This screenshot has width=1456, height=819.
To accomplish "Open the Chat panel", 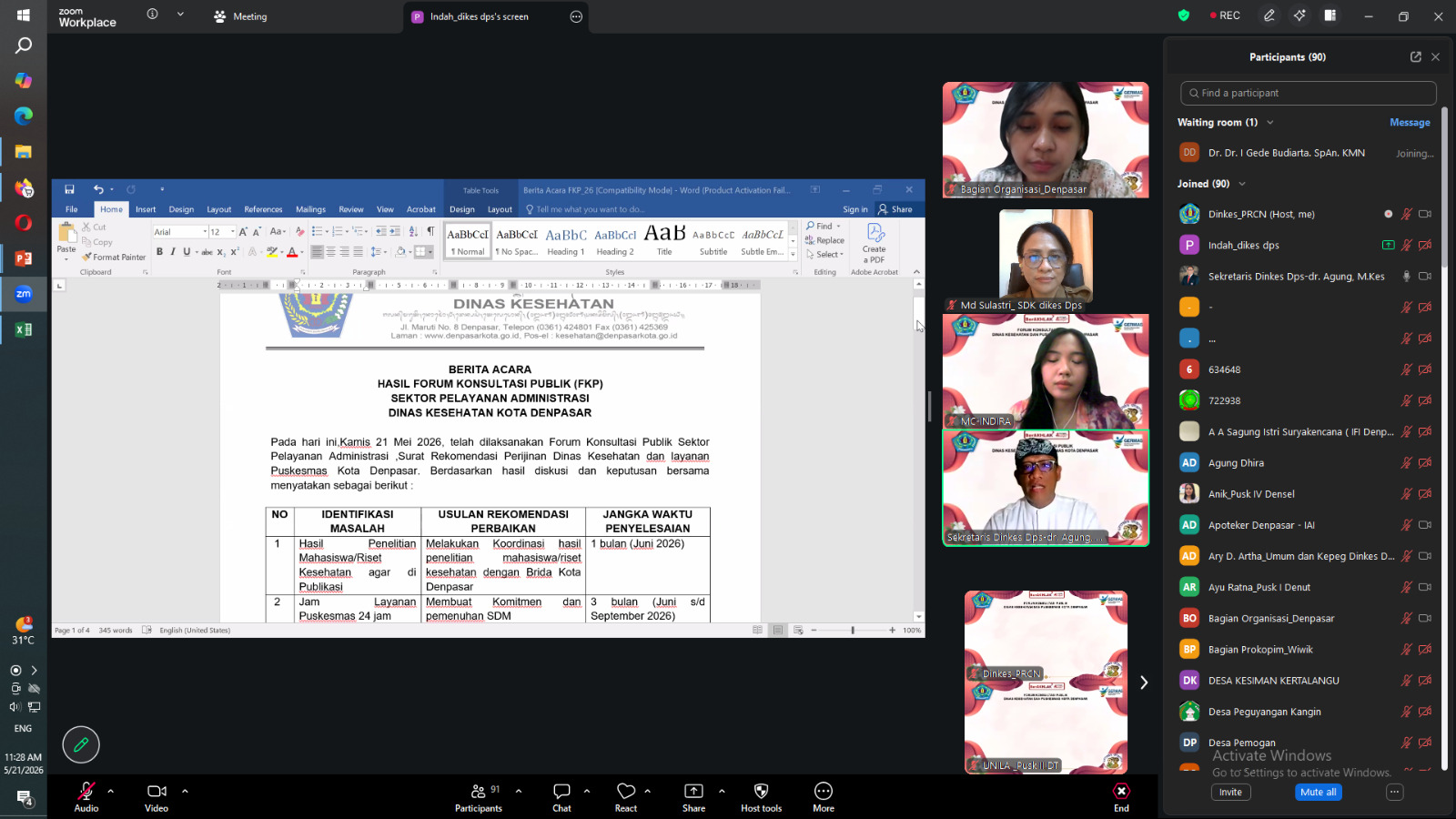I will (561, 791).
